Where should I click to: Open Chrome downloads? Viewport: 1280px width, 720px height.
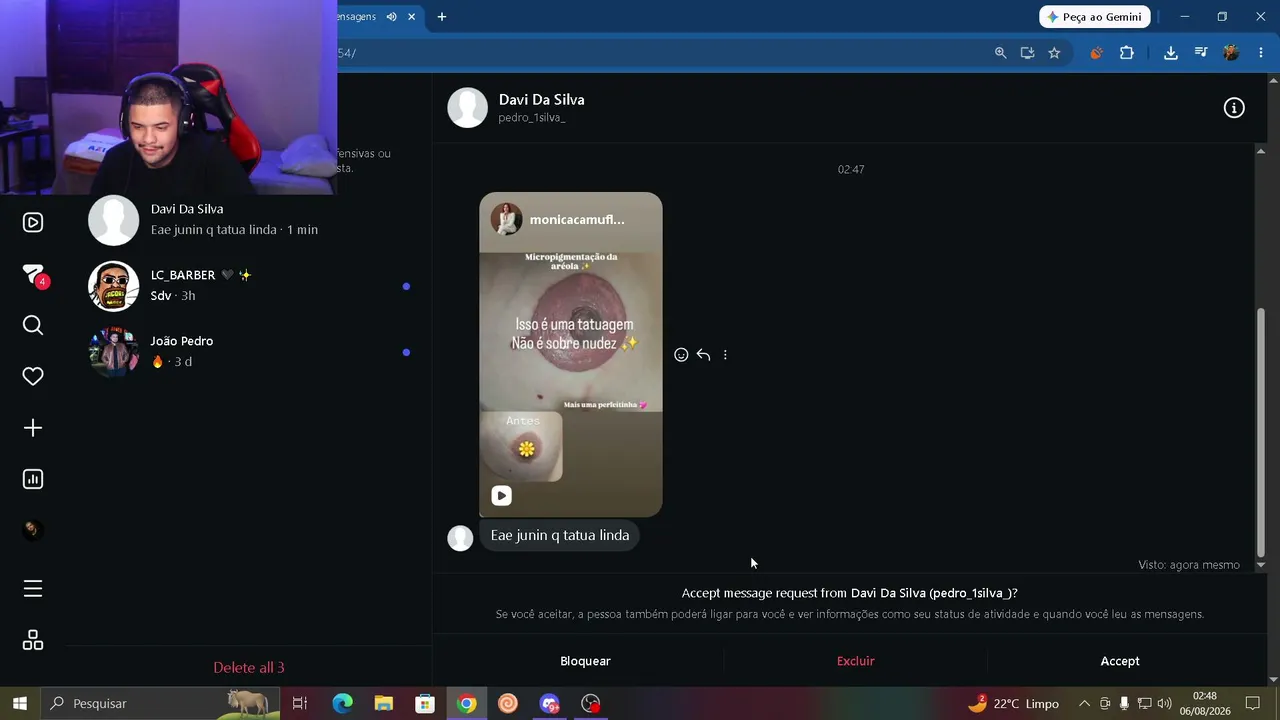(x=1171, y=53)
